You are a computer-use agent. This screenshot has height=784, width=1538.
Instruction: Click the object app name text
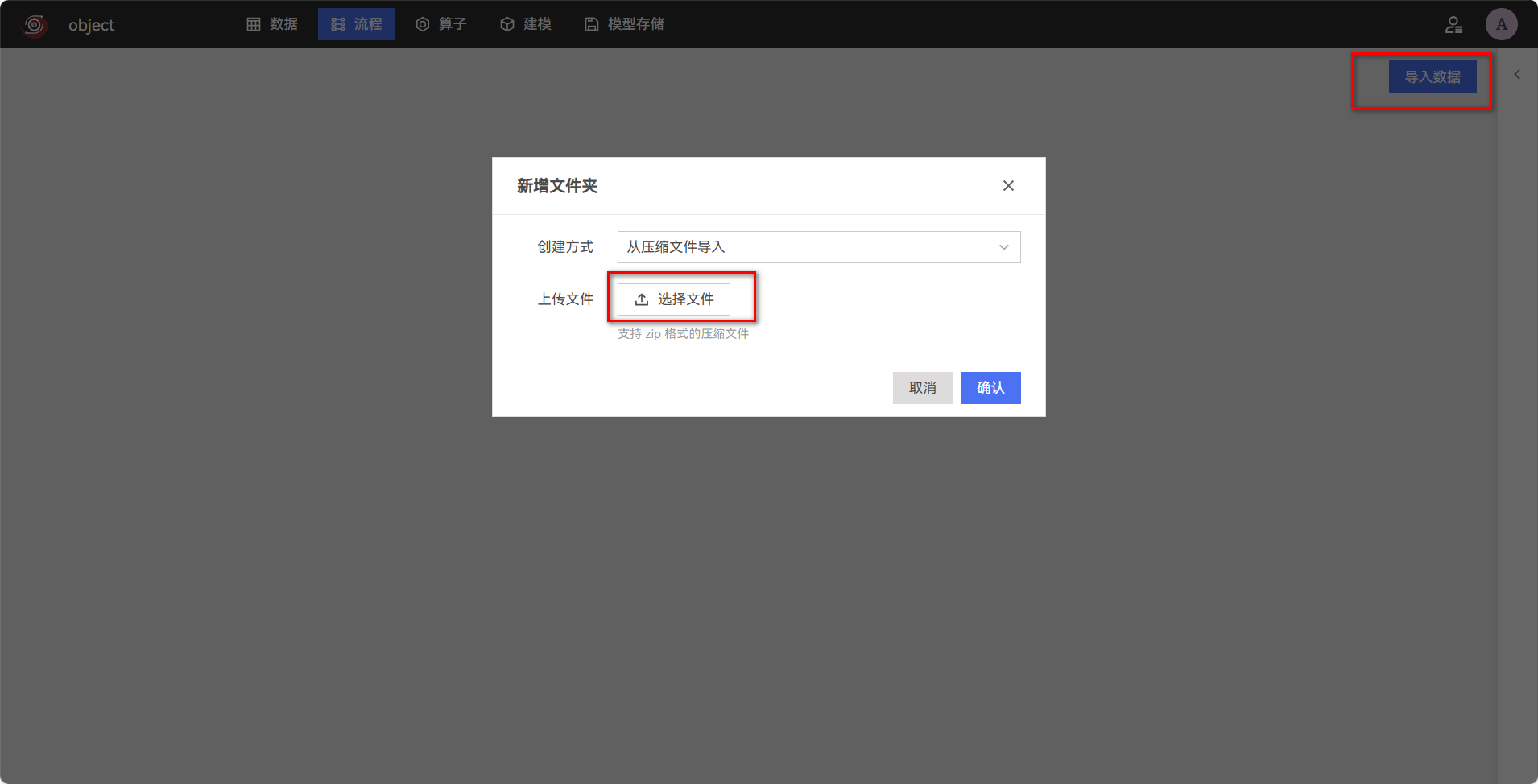point(91,25)
